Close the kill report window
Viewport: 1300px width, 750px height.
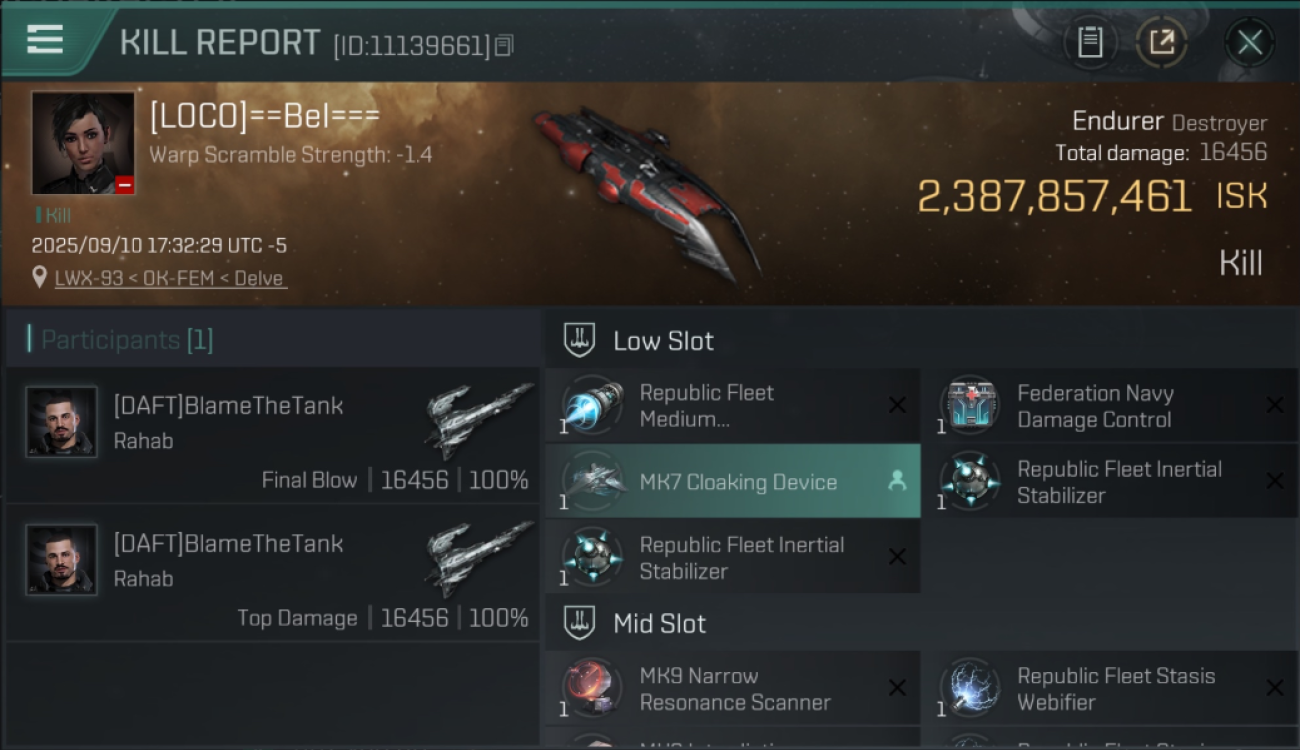[1249, 43]
